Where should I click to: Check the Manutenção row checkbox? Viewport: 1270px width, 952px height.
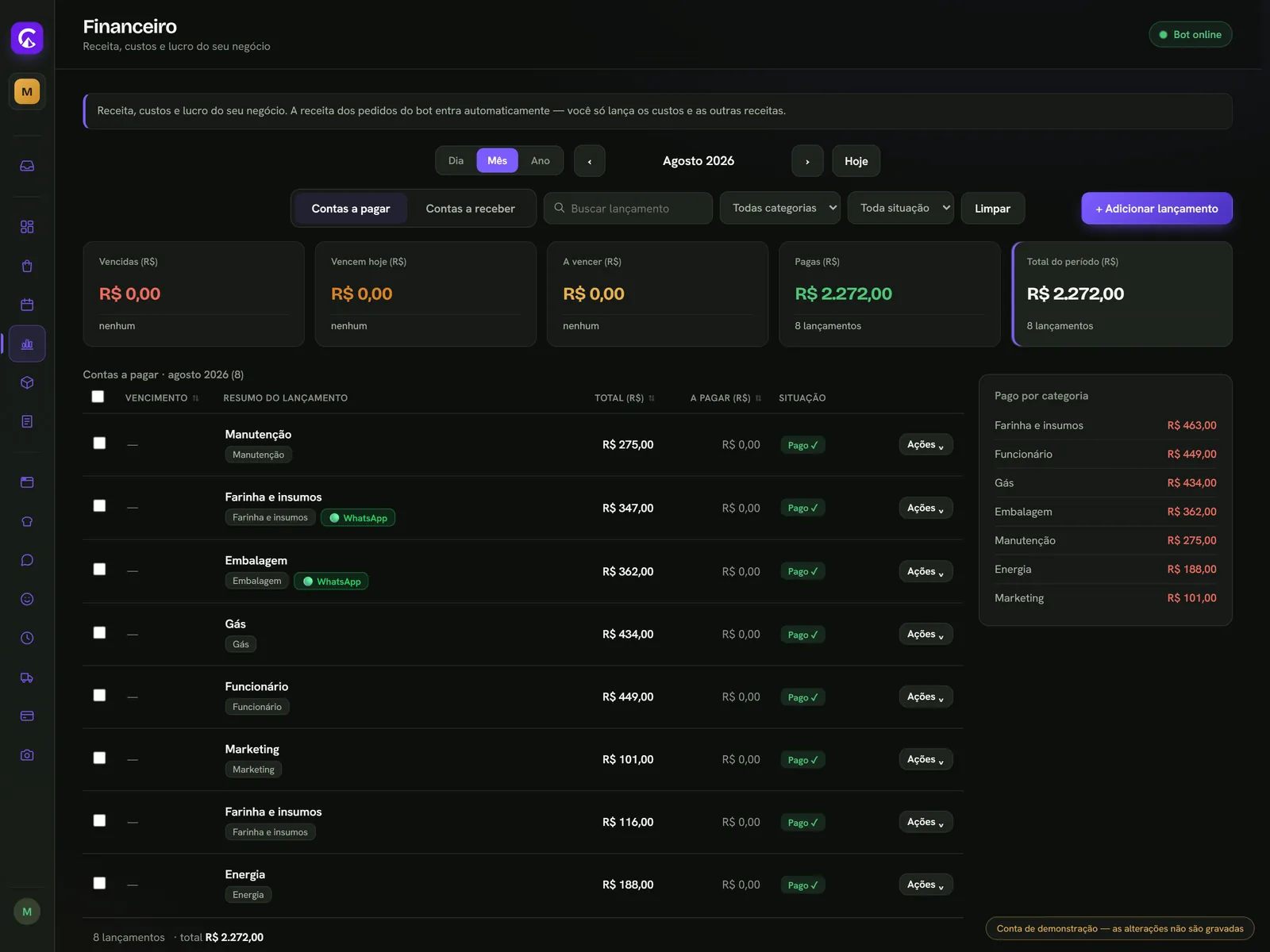99,443
